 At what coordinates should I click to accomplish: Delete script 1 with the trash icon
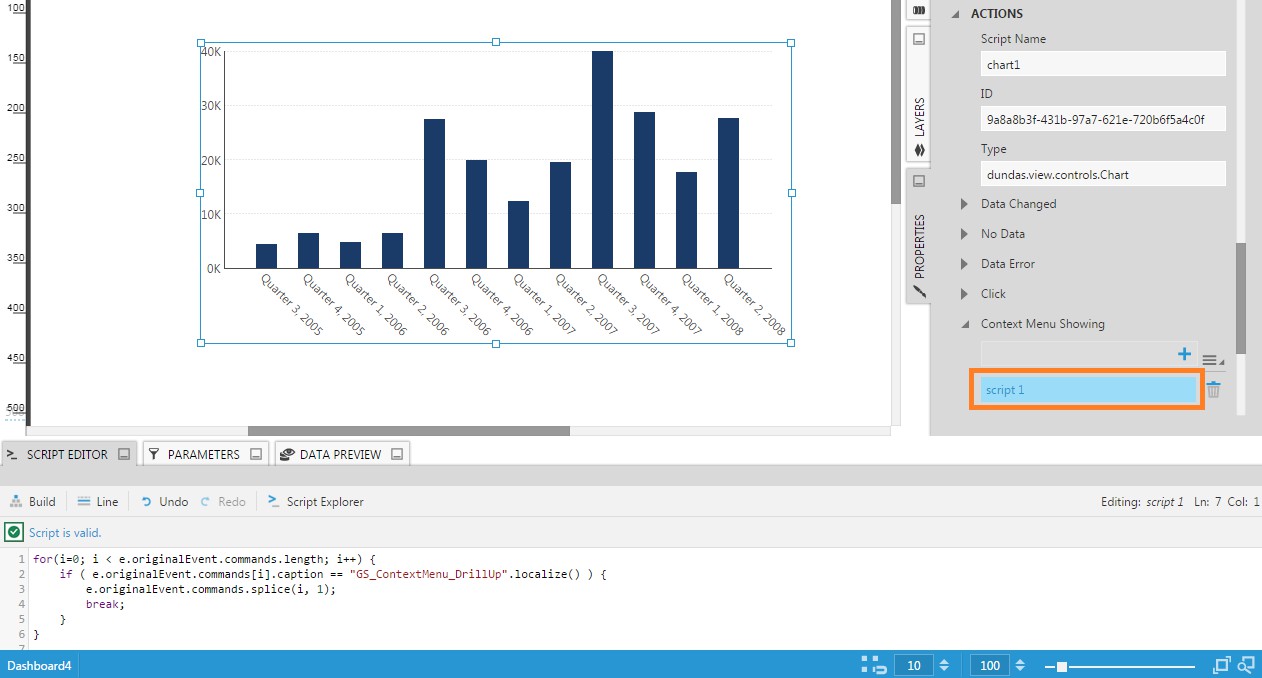1213,390
